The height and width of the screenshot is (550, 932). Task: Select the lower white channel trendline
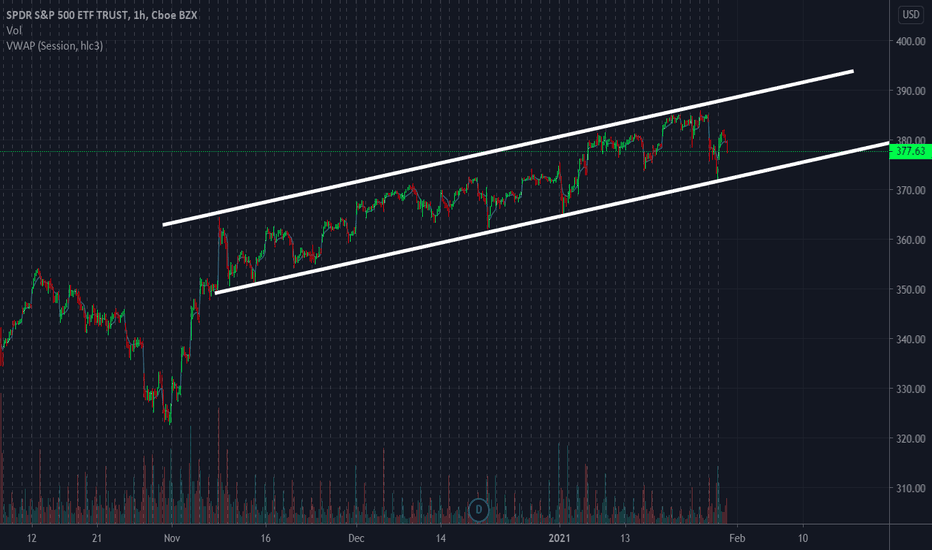pos(552,218)
